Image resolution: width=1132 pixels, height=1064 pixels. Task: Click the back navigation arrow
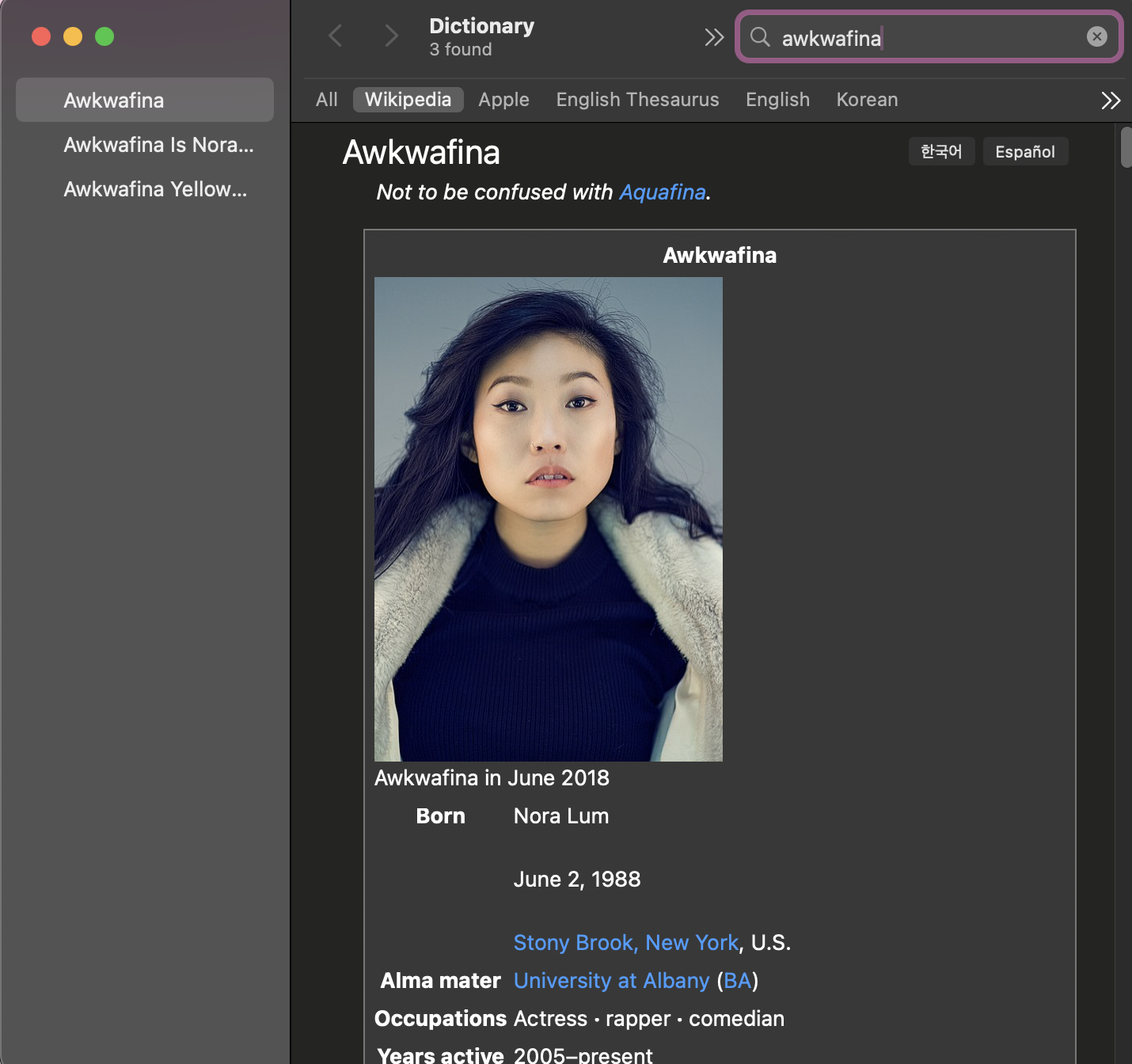coord(336,36)
